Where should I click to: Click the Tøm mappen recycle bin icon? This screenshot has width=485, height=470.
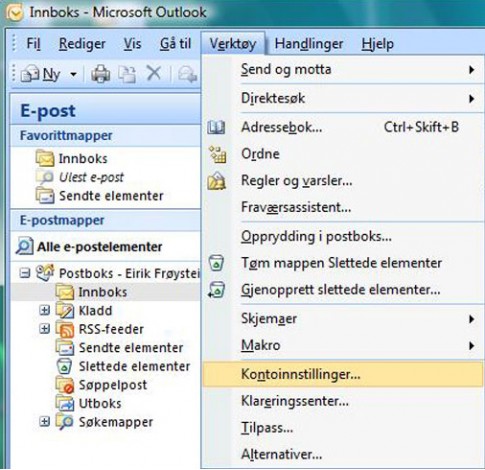[216, 263]
